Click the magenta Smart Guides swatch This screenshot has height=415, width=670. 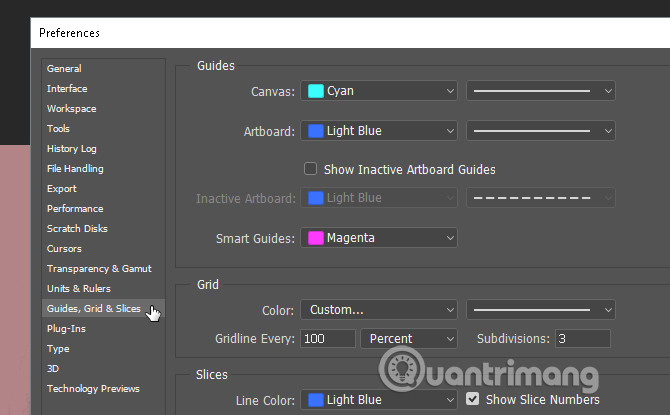316,238
